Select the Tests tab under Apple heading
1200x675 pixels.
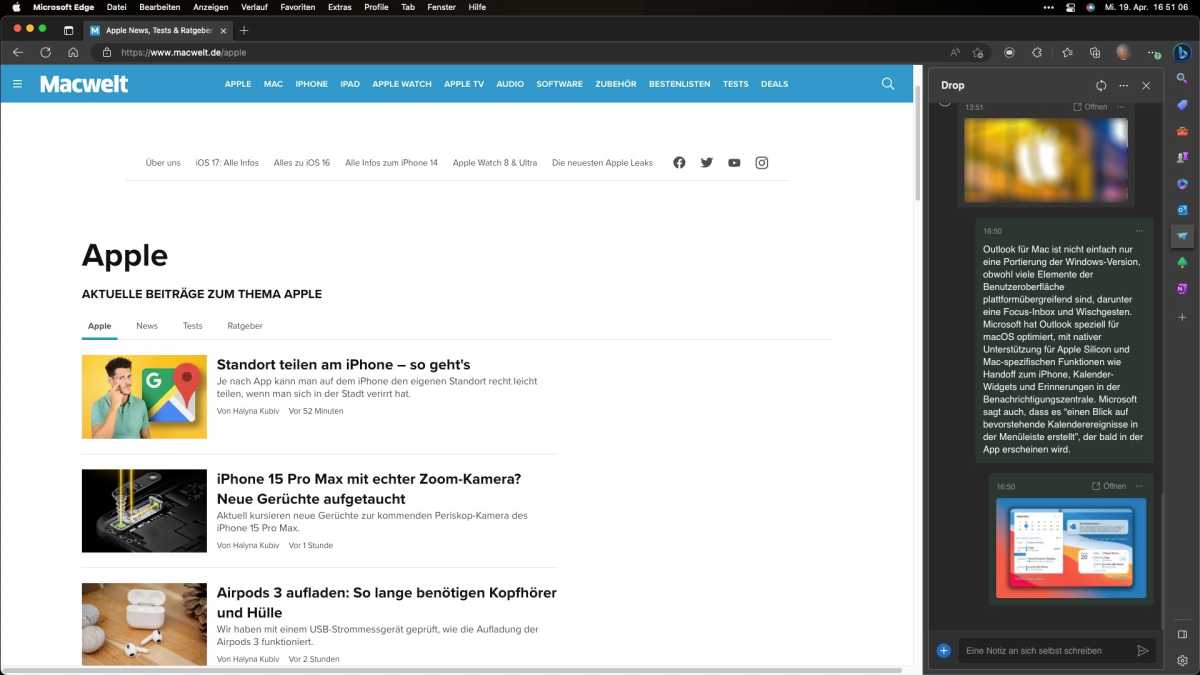point(192,326)
